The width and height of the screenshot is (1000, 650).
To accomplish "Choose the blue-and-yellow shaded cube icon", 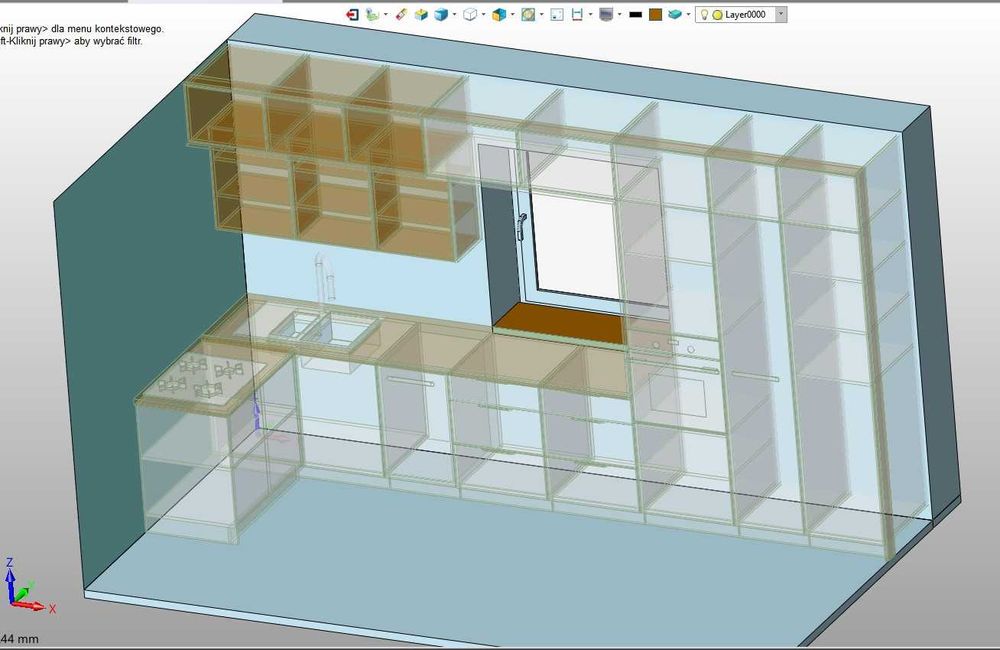I will point(499,14).
